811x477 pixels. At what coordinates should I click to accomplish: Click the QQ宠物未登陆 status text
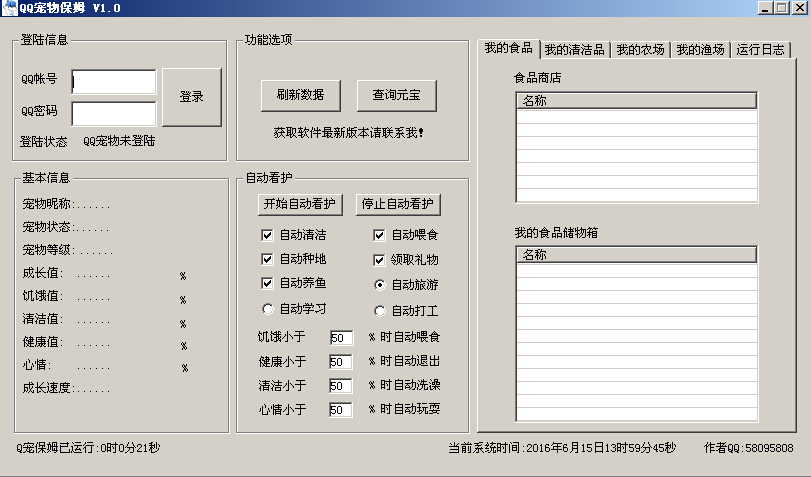tap(119, 141)
